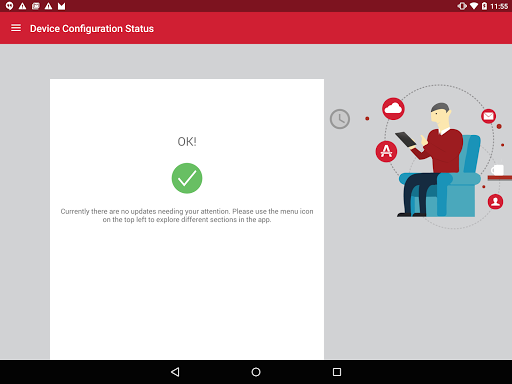Tap the Android home circle button
Viewport: 512px width, 384px height.
[x=256, y=372]
